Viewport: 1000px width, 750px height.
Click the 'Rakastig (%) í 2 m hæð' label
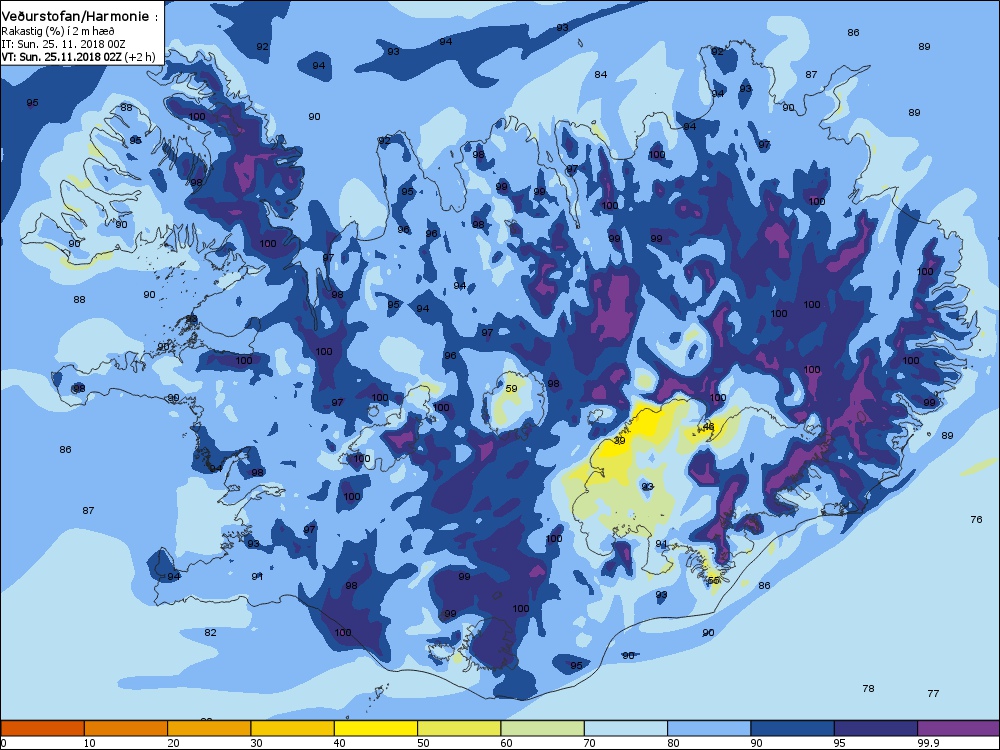pyautogui.click(x=58, y=31)
